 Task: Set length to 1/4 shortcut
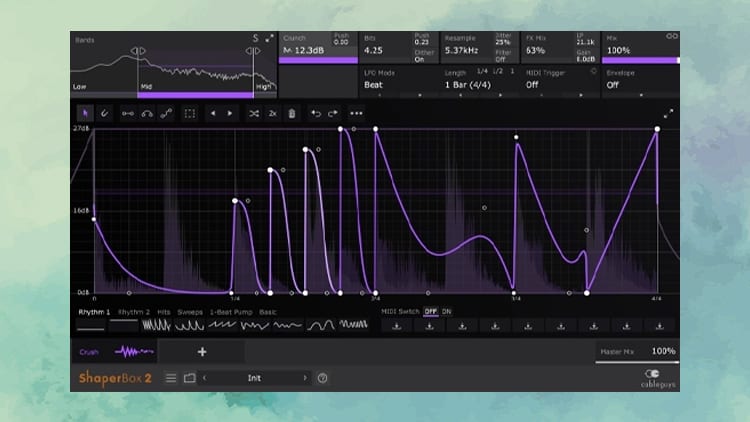(x=482, y=71)
